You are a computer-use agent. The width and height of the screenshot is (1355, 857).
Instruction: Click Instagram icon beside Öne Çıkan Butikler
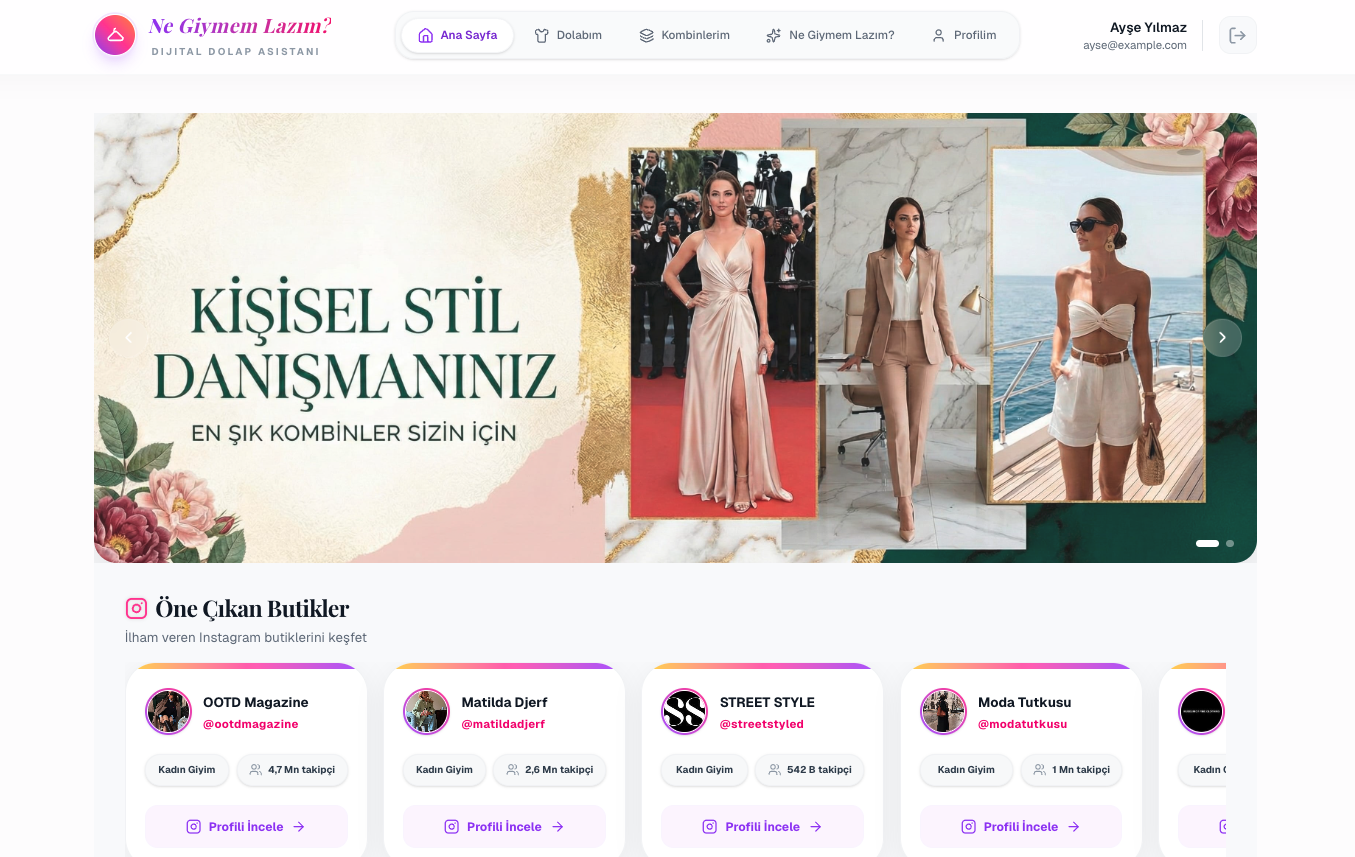tap(136, 608)
